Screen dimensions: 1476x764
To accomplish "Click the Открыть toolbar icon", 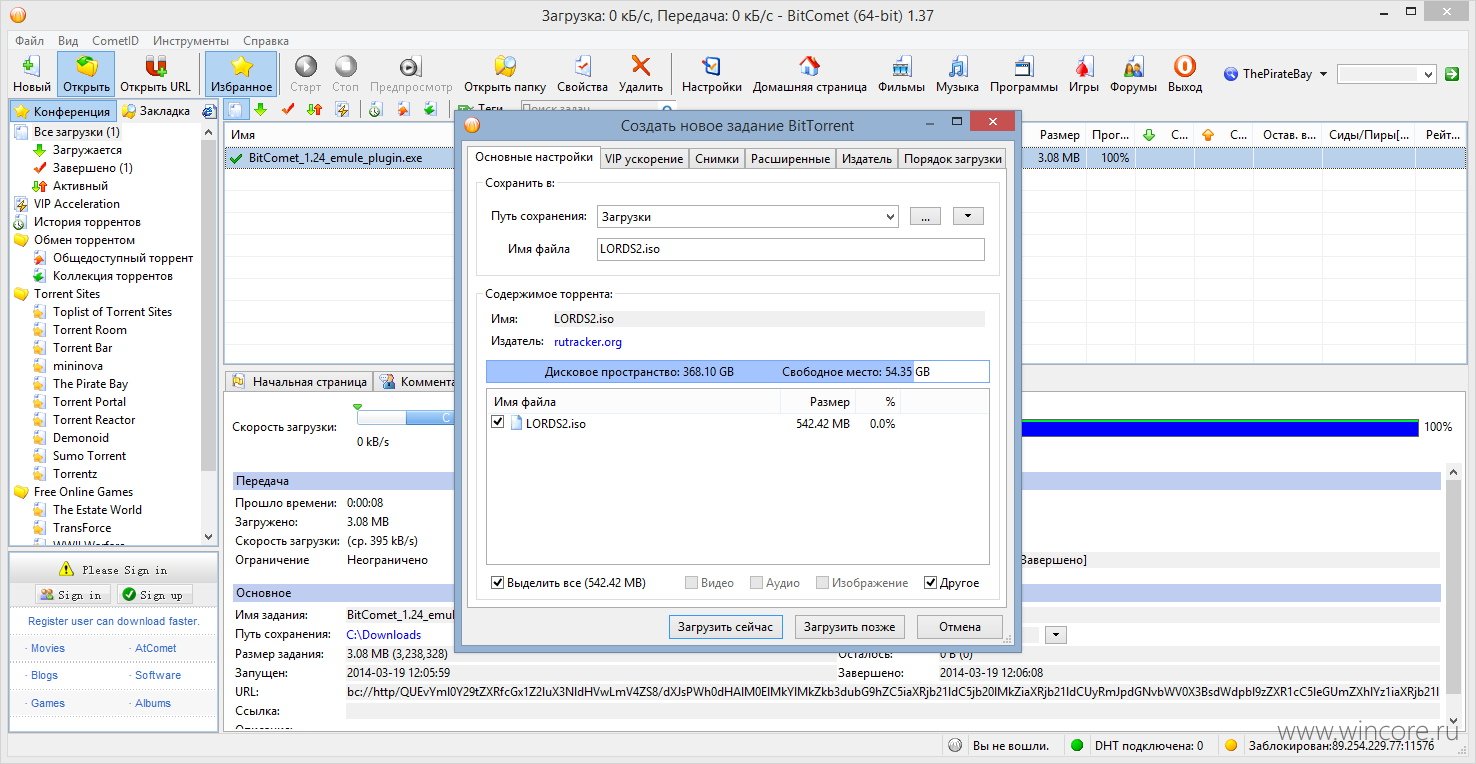I will [x=86, y=67].
